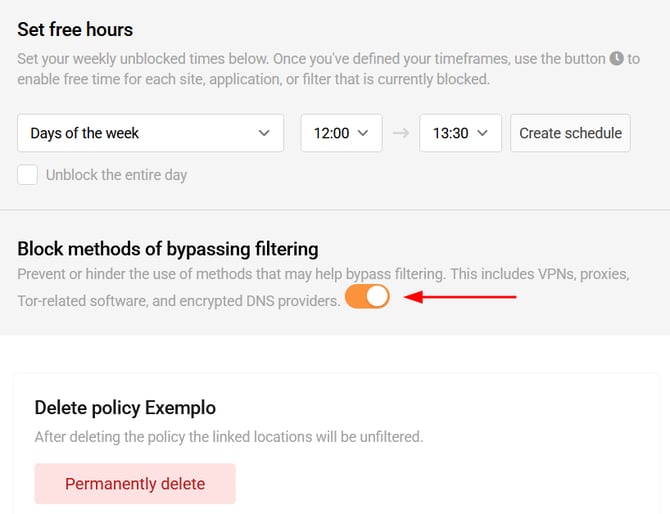The image size is (670, 514).
Task: Click the Permanently delete button
Action: 135,484
